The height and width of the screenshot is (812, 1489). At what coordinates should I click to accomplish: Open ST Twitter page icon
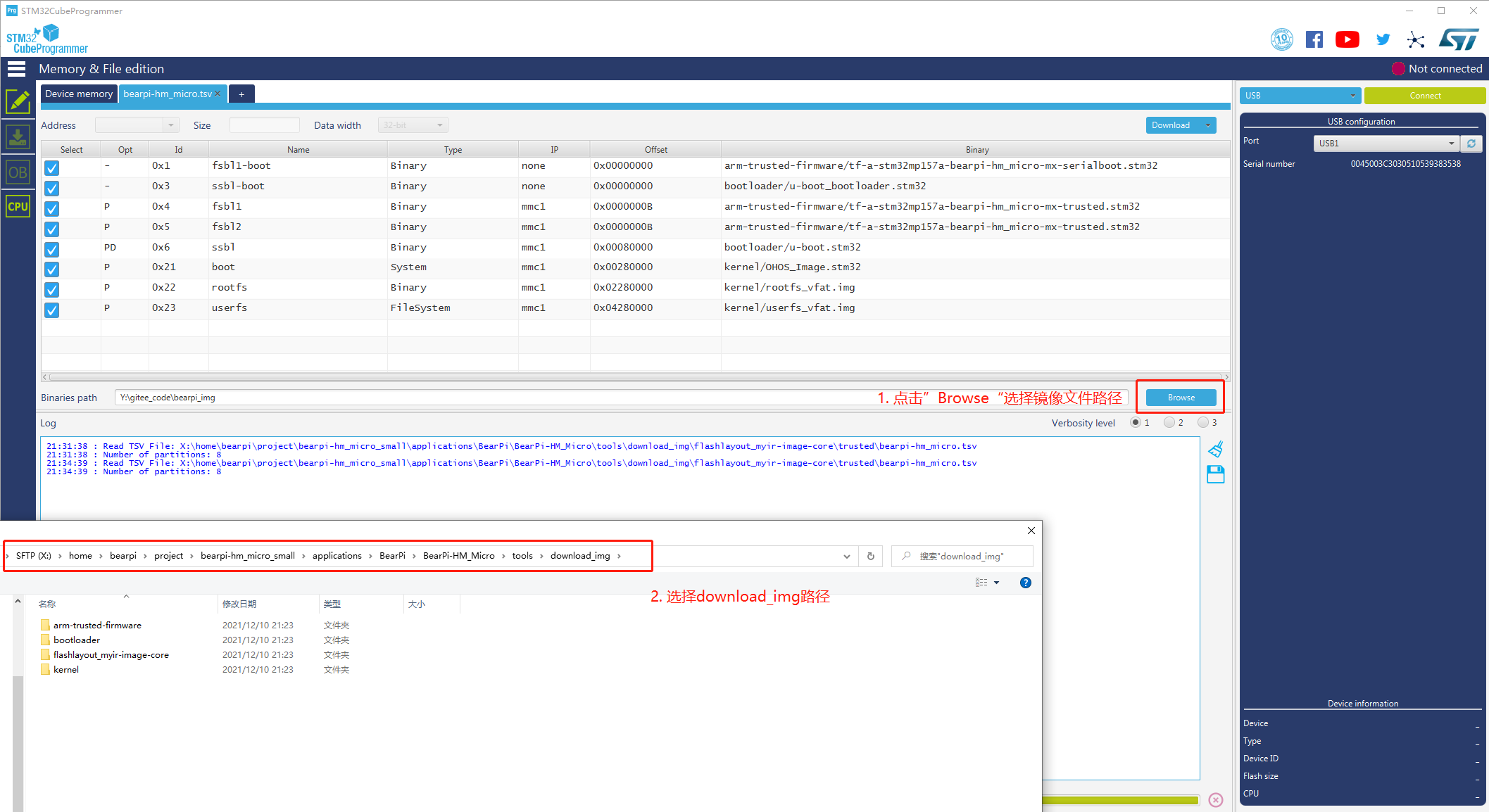pyautogui.click(x=1383, y=39)
